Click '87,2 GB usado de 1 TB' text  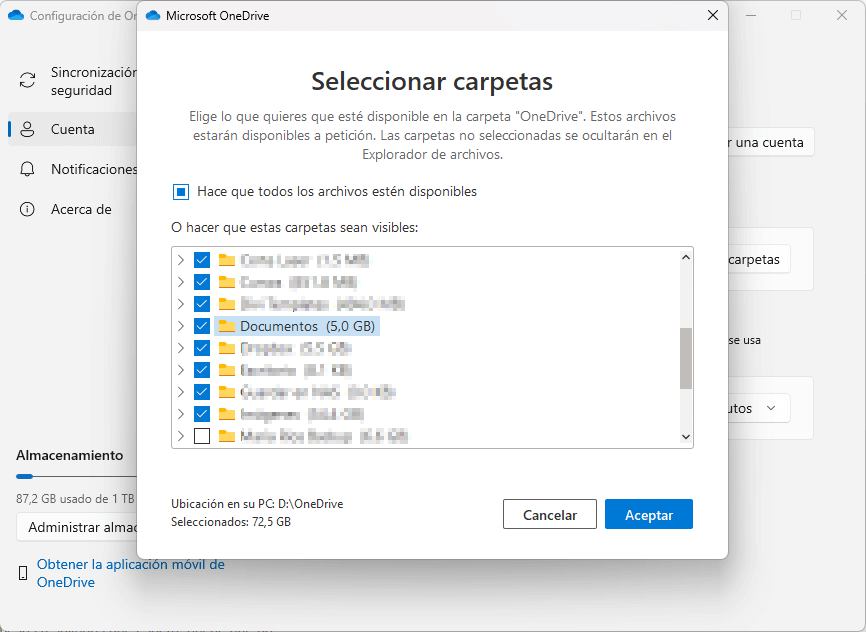(75, 499)
